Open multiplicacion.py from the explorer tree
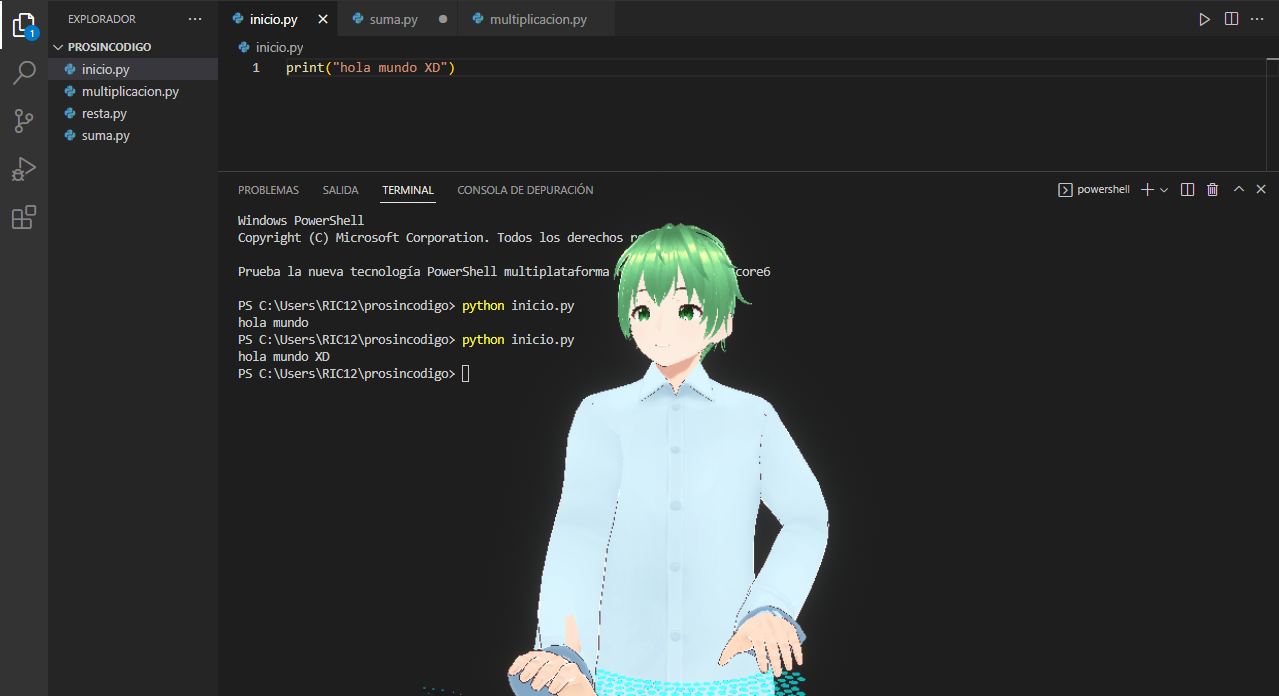The width and height of the screenshot is (1279, 696). [132, 91]
